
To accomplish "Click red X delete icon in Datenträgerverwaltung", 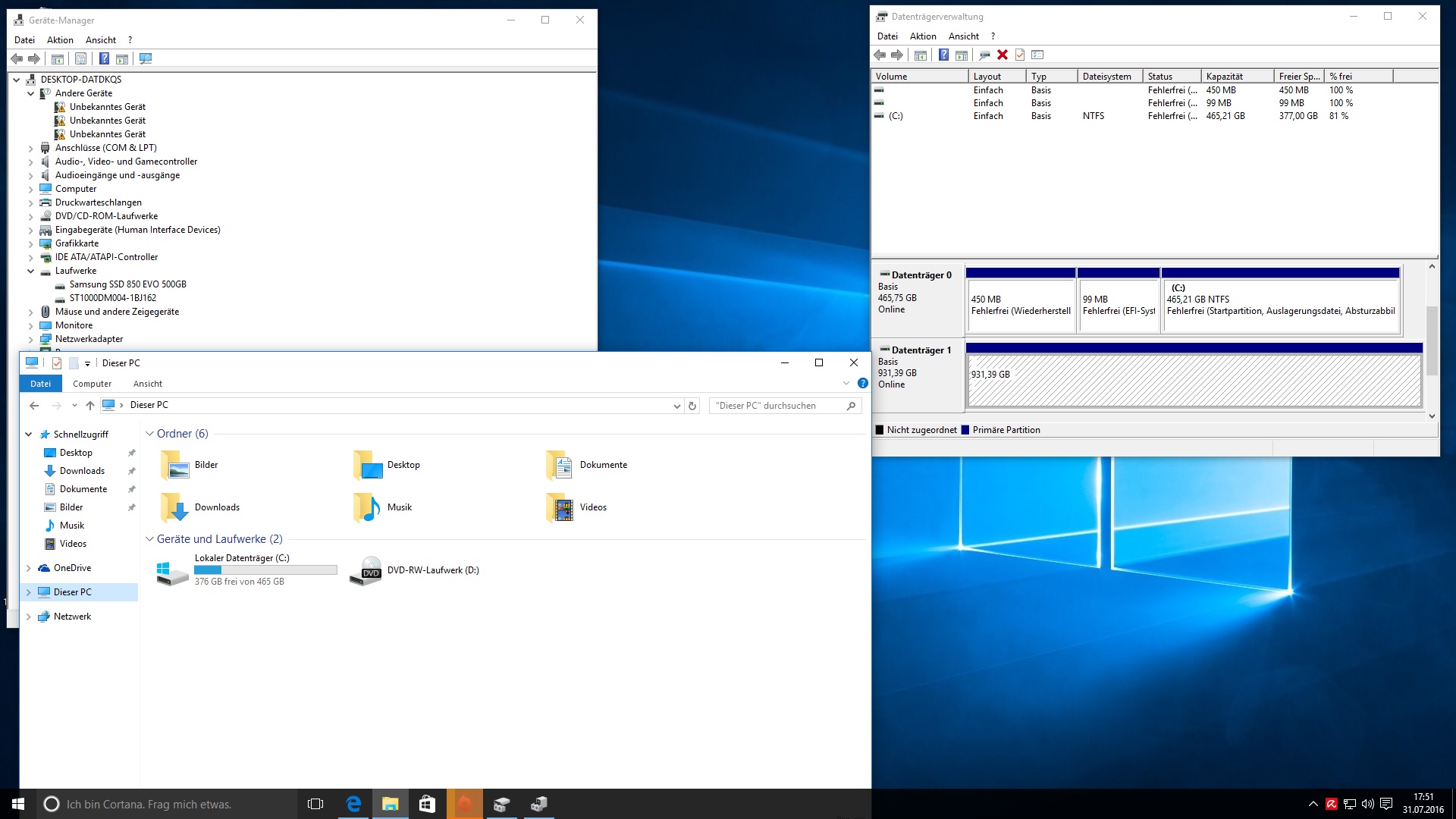I will [1003, 55].
